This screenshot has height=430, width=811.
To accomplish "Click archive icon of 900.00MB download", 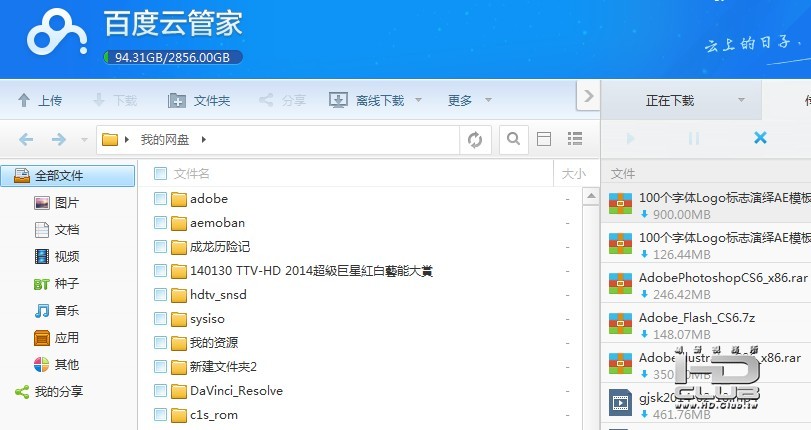I will pyautogui.click(x=620, y=203).
